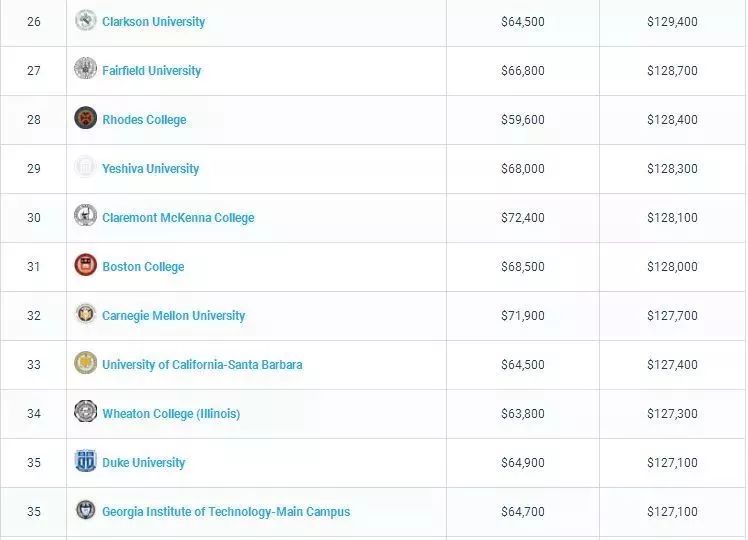
Task: Click the Rhodes College logo icon
Action: pos(85,118)
